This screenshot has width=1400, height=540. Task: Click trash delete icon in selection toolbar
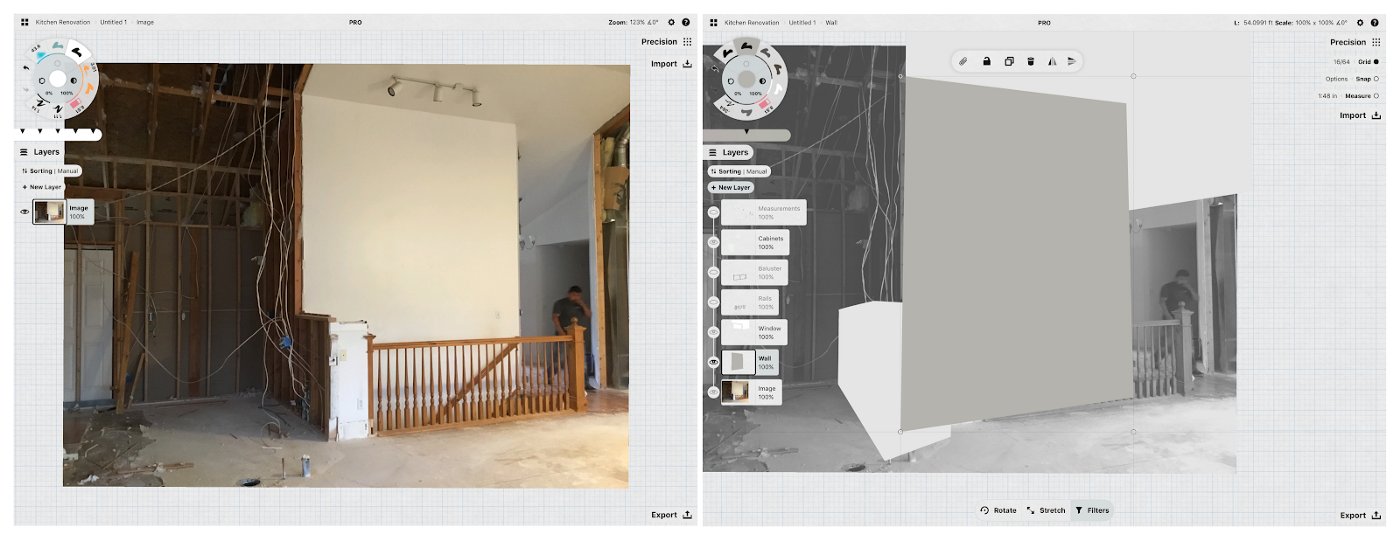[x=1030, y=62]
